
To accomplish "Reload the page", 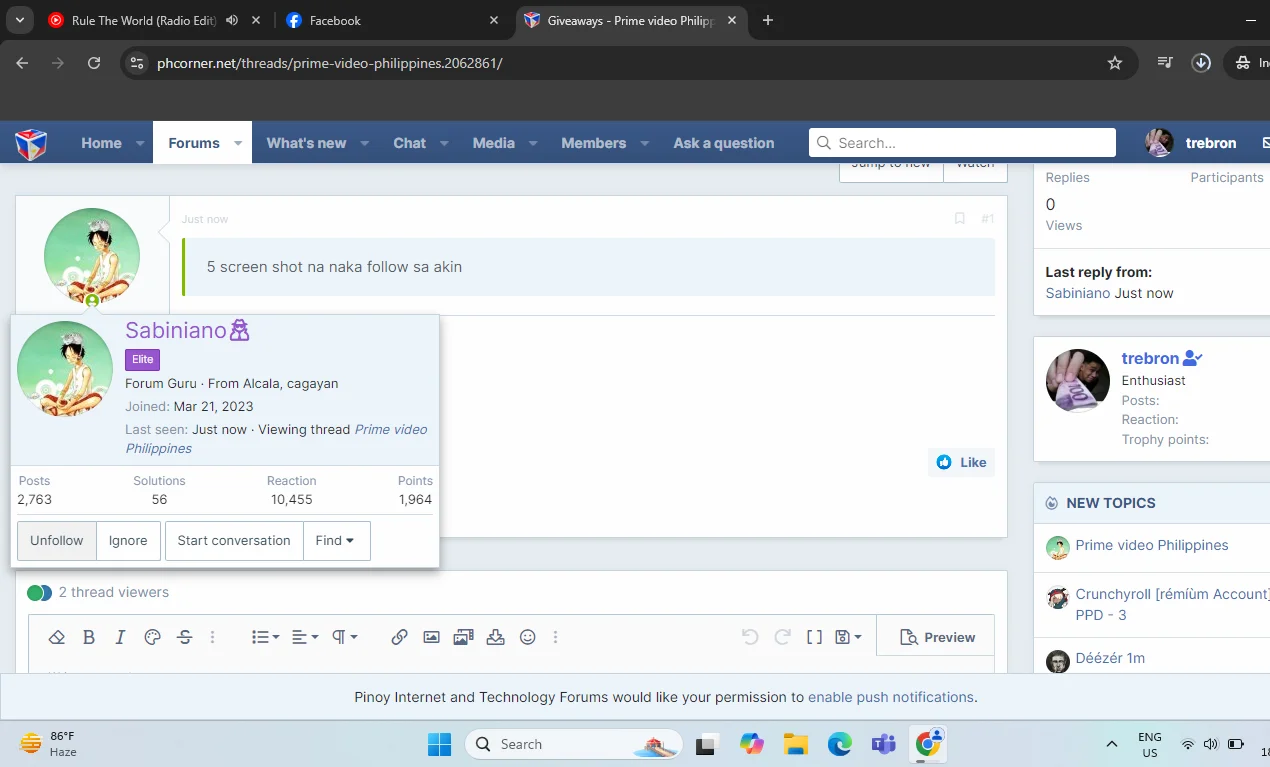I will 94,63.
